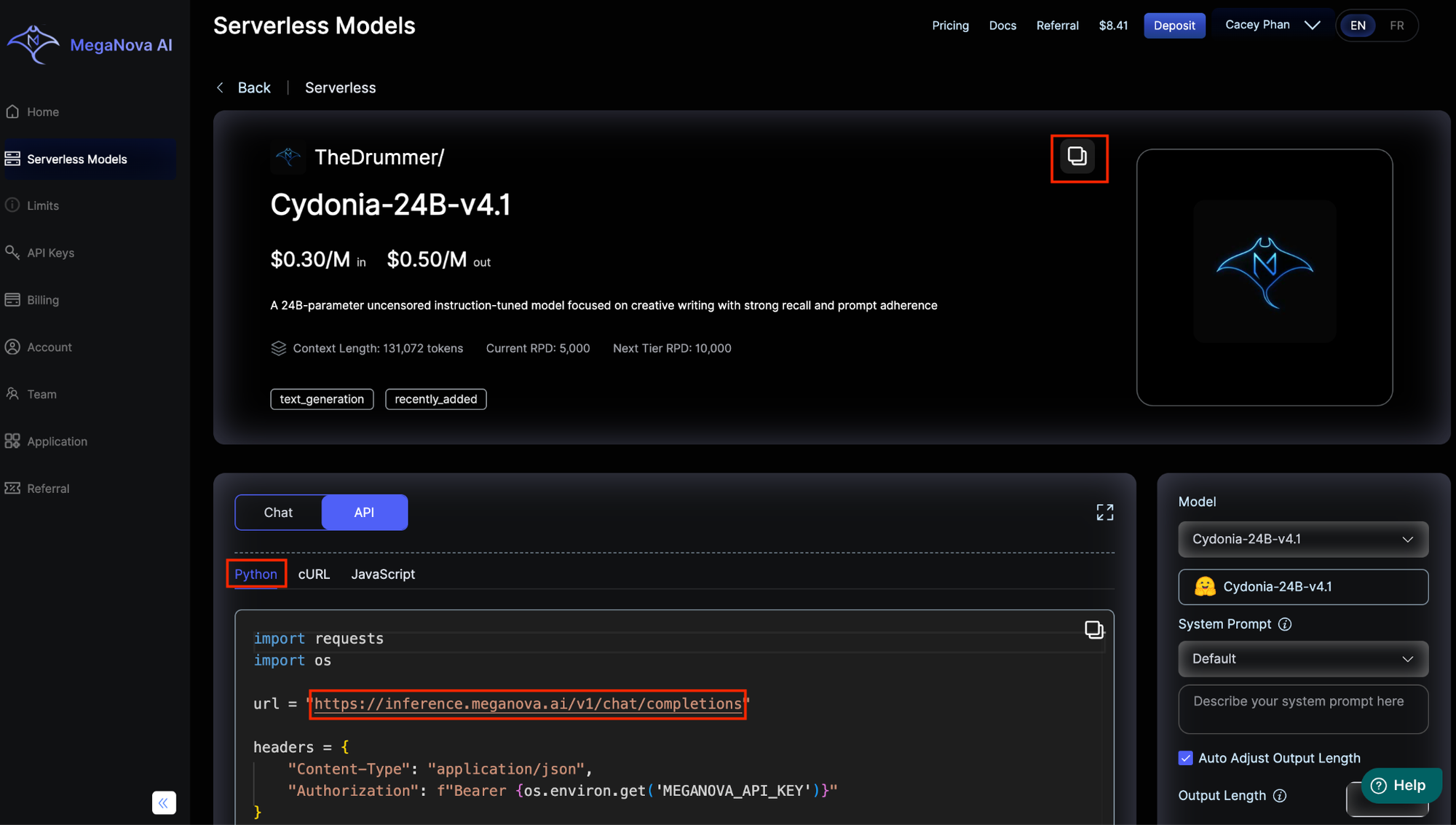Copy the Python code snippet
Screen dimensions: 1456x825
(x=1093, y=629)
